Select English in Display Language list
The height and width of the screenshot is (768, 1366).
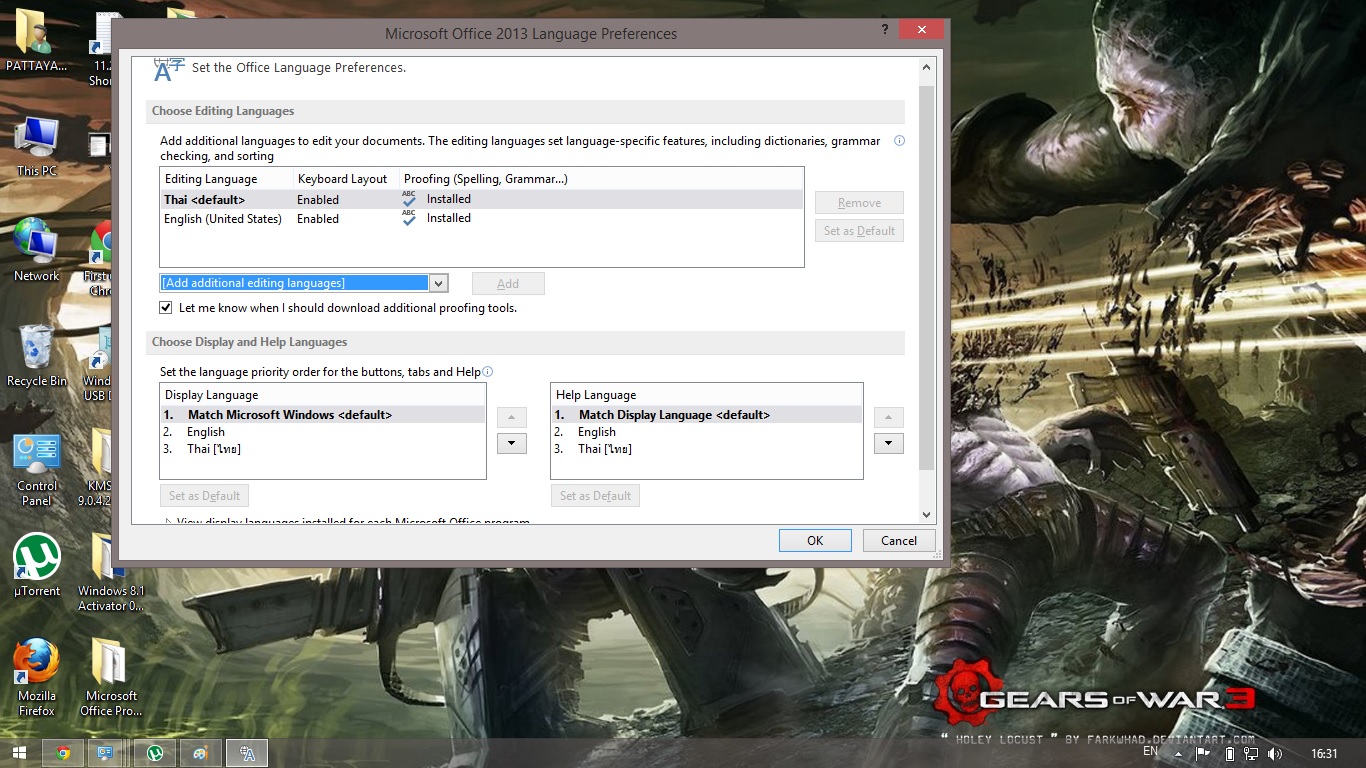click(323, 432)
